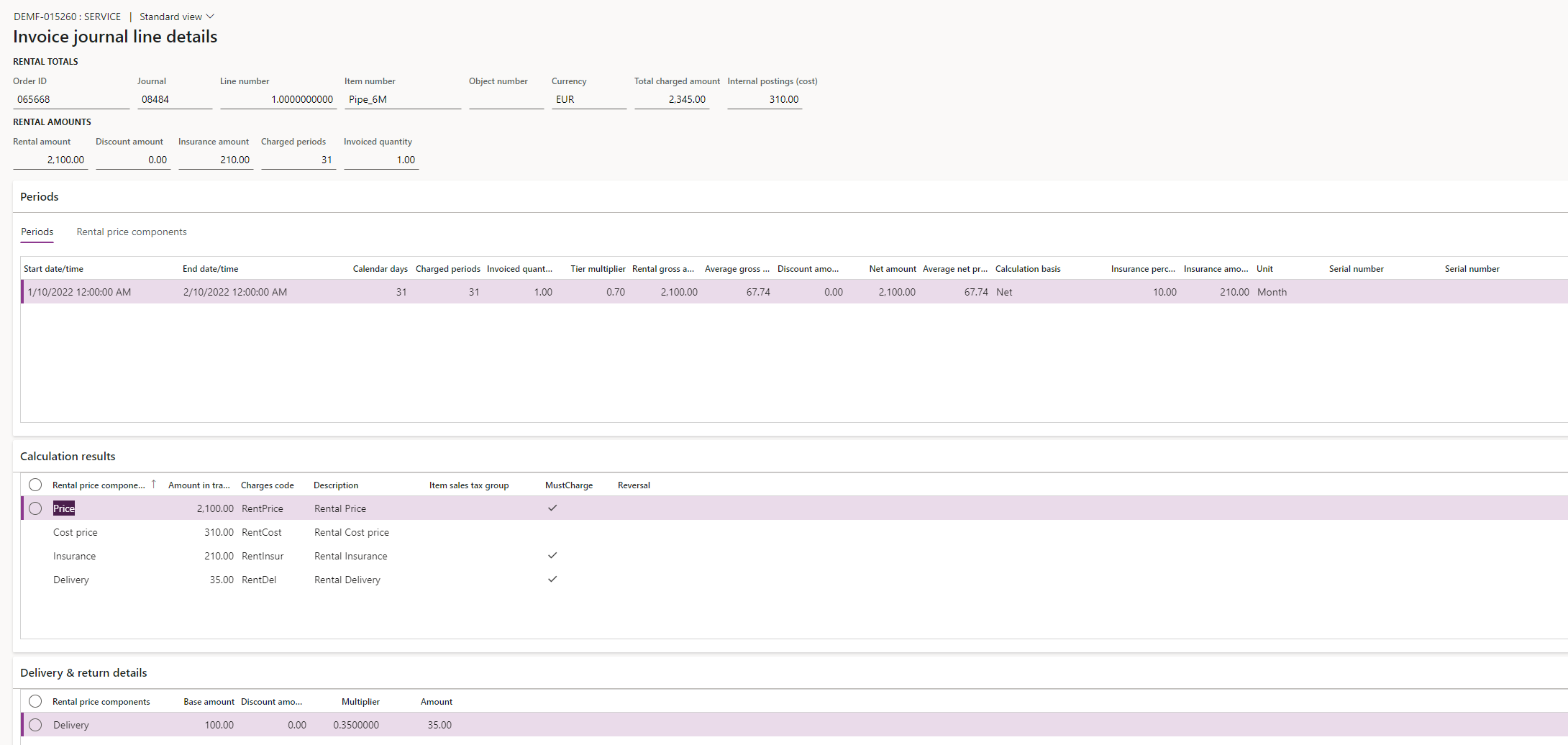Click the Reversal column header
This screenshot has width=1568, height=745.
(x=634, y=485)
